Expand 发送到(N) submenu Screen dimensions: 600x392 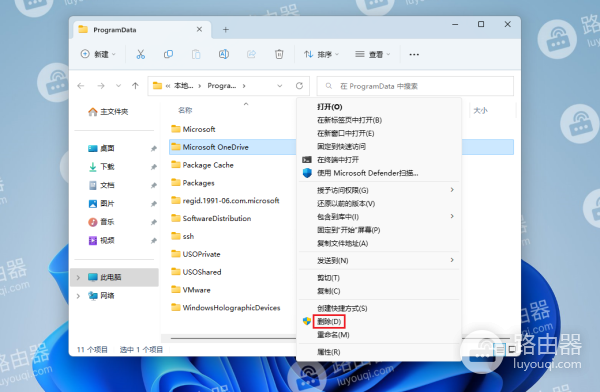[452, 260]
